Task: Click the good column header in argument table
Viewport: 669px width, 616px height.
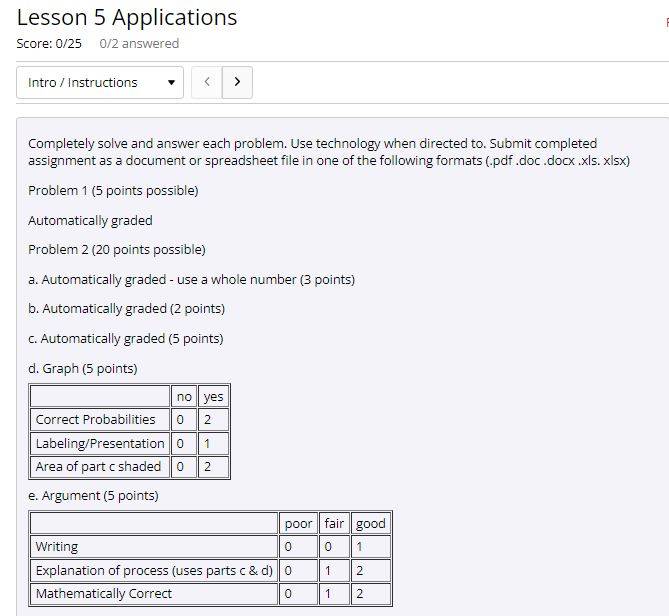Action: (371, 523)
